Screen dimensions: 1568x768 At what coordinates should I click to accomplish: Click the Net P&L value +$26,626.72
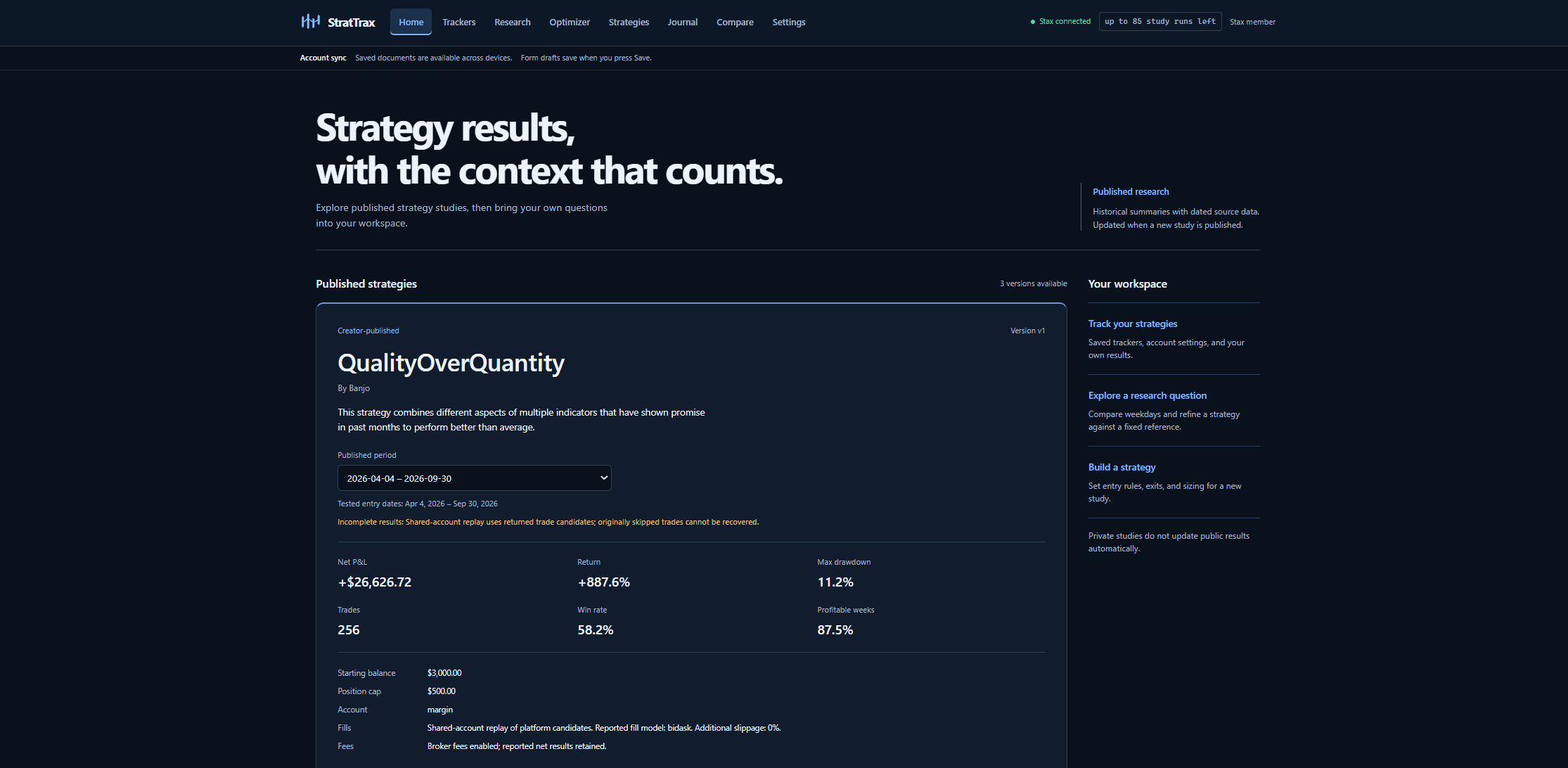[374, 582]
